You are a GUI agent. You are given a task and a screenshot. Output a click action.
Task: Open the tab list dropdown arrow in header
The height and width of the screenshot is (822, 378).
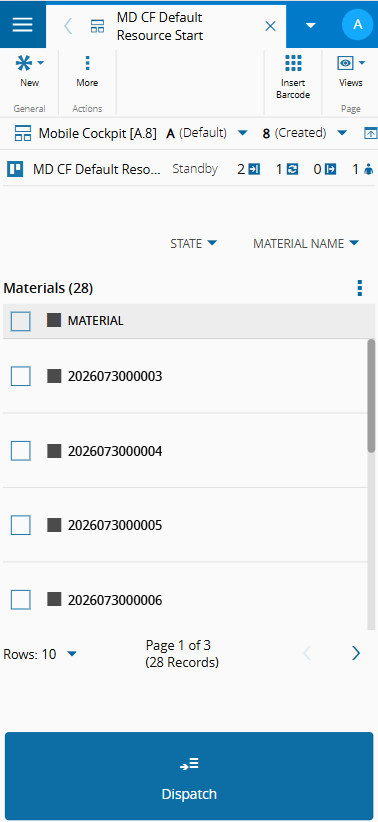(311, 25)
